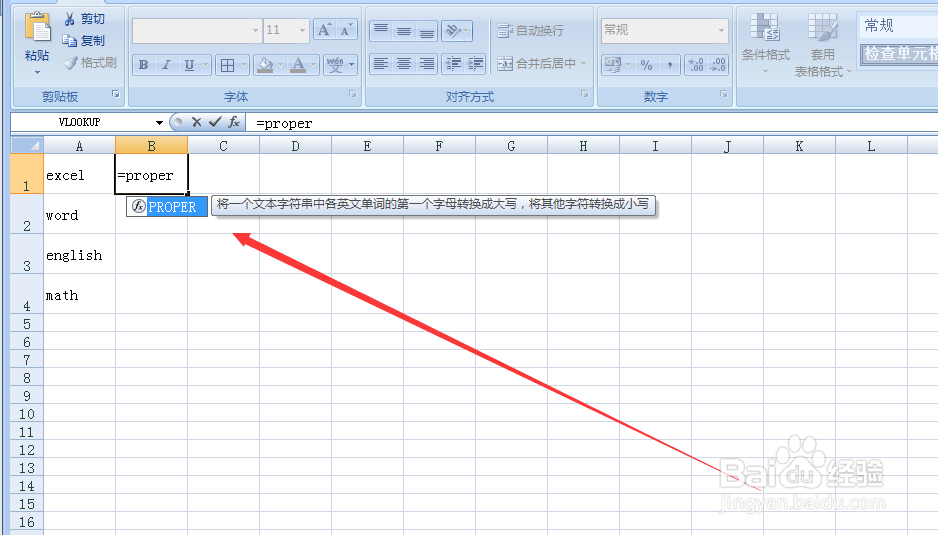Open the Insert Function fx dialog

pos(234,122)
